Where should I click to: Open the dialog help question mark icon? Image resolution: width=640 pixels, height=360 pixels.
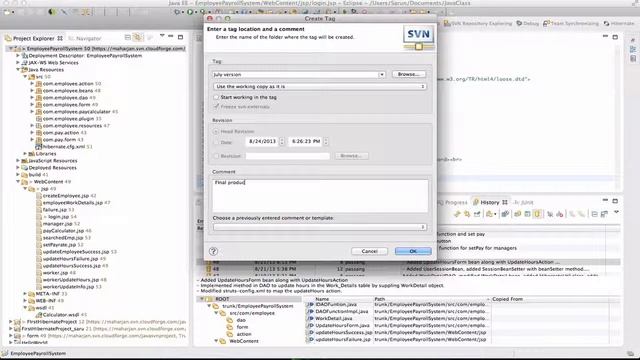[213, 251]
